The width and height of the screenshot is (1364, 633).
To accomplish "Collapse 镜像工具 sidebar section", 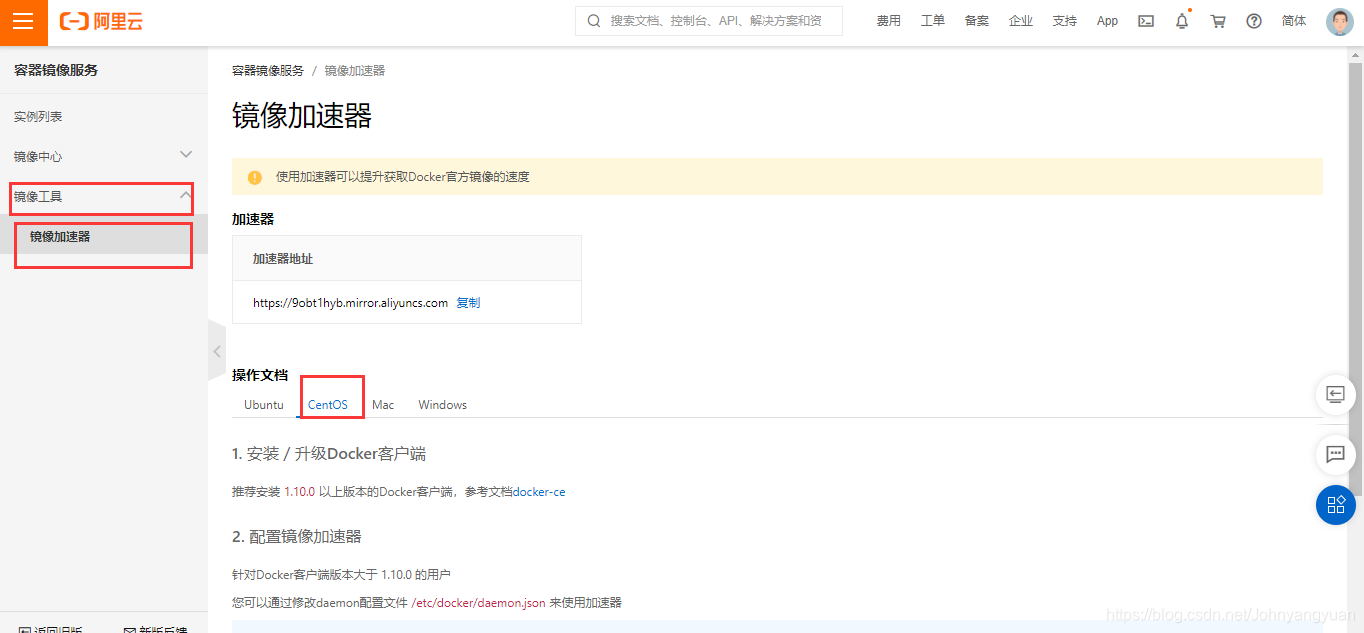I will point(186,195).
